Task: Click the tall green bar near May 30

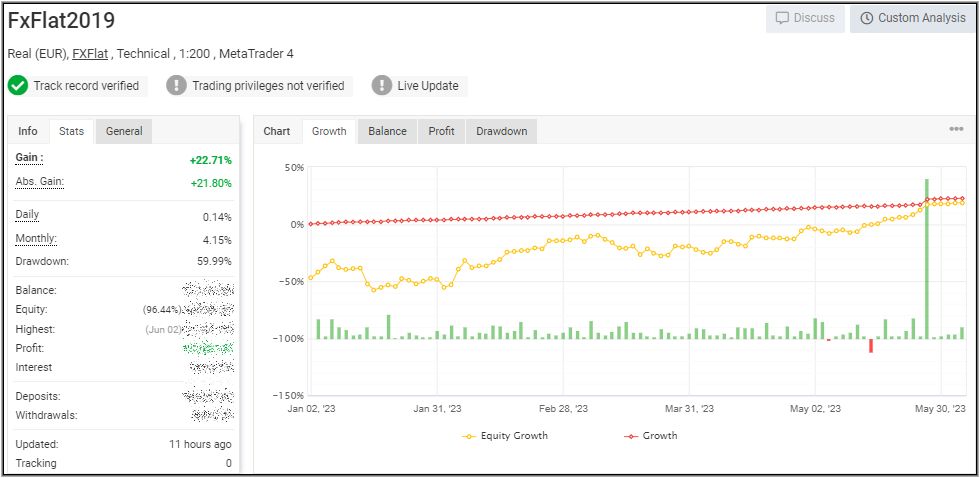Action: 927,258
